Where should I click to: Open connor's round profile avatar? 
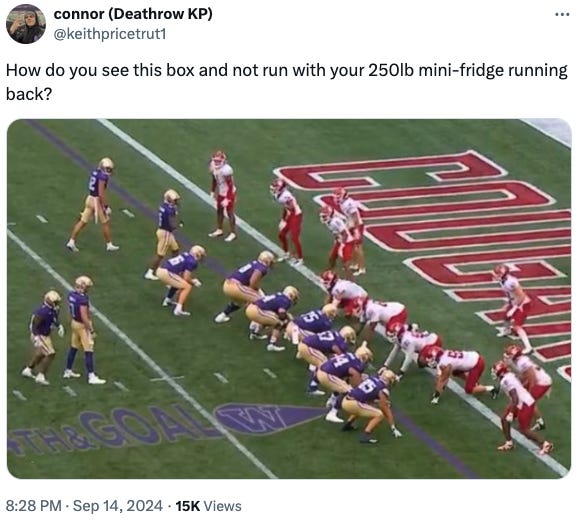pos(26,24)
